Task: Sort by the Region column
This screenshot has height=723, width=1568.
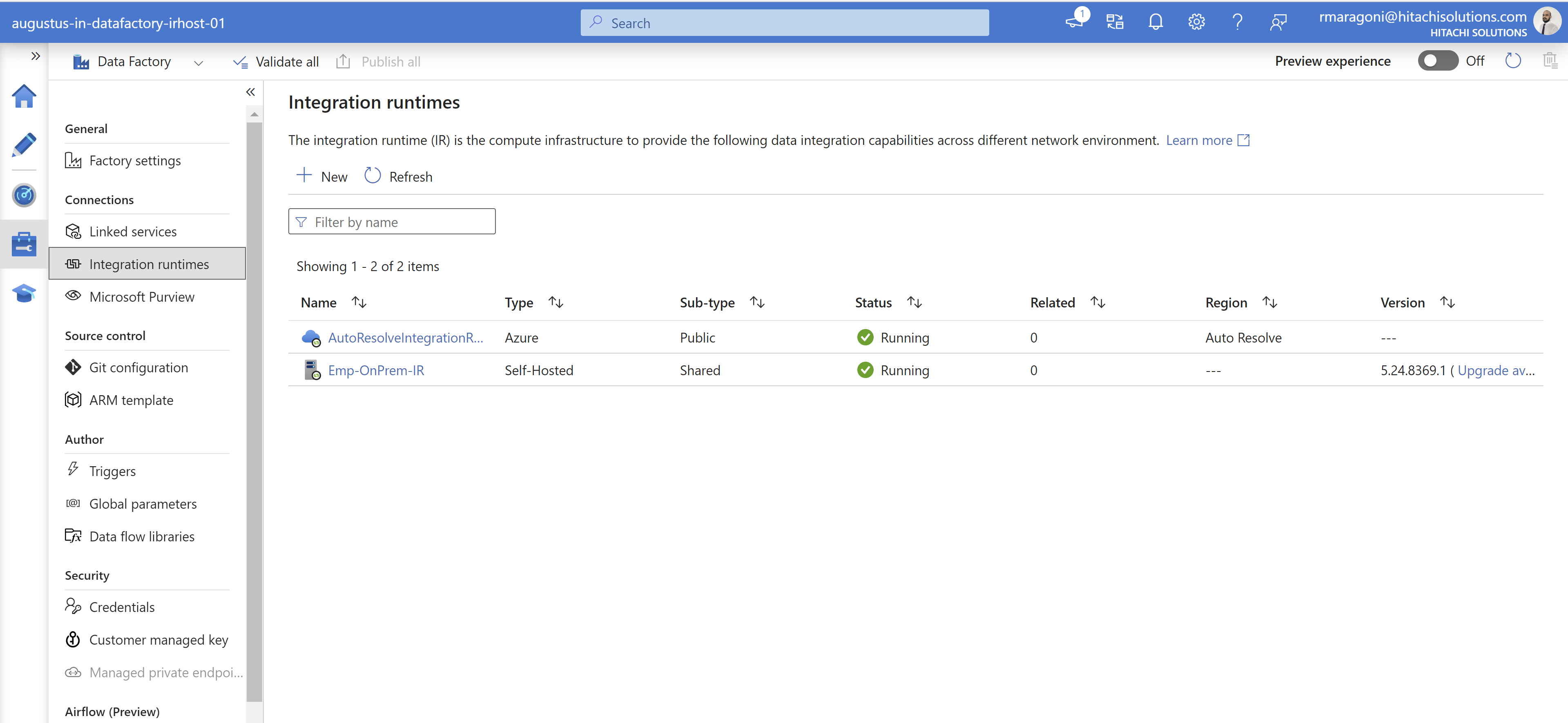Action: 1270,302
